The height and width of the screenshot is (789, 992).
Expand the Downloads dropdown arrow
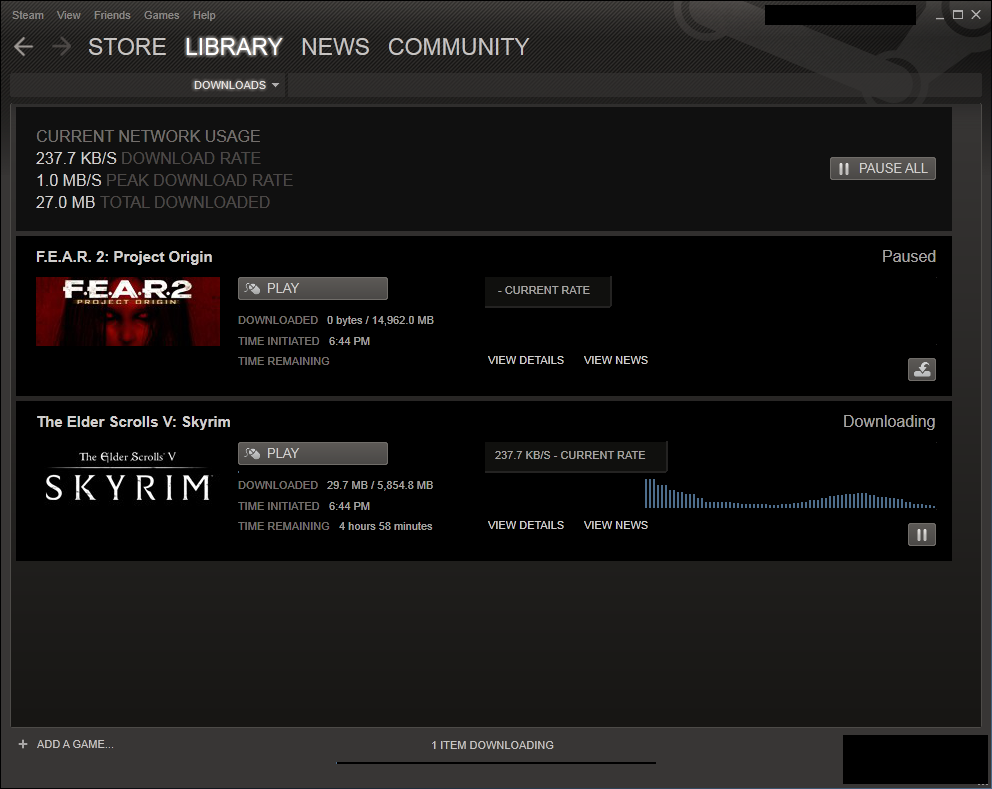point(275,85)
